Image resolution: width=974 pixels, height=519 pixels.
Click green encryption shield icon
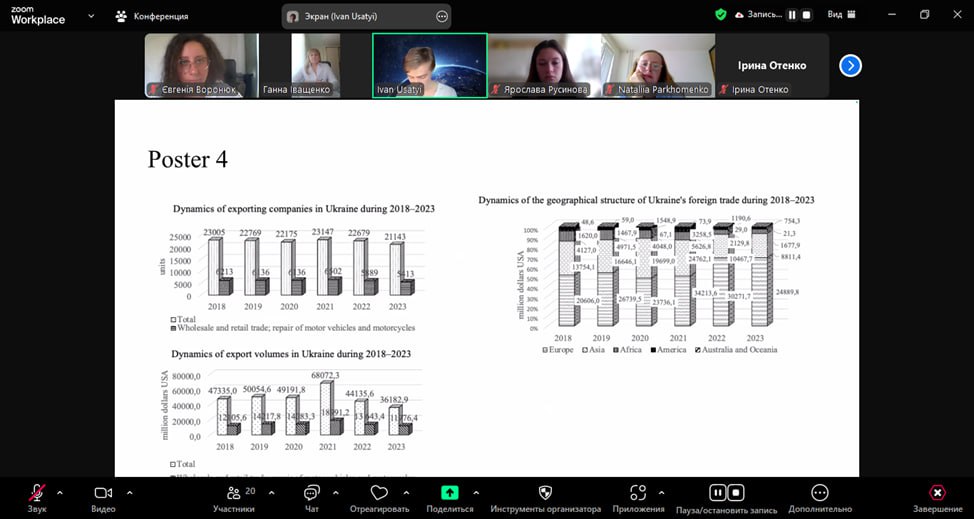(x=721, y=15)
